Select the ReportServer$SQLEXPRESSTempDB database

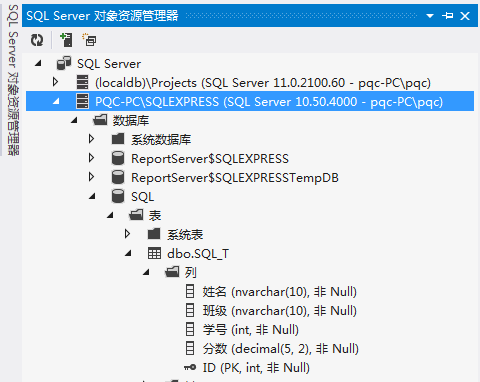click(x=235, y=178)
